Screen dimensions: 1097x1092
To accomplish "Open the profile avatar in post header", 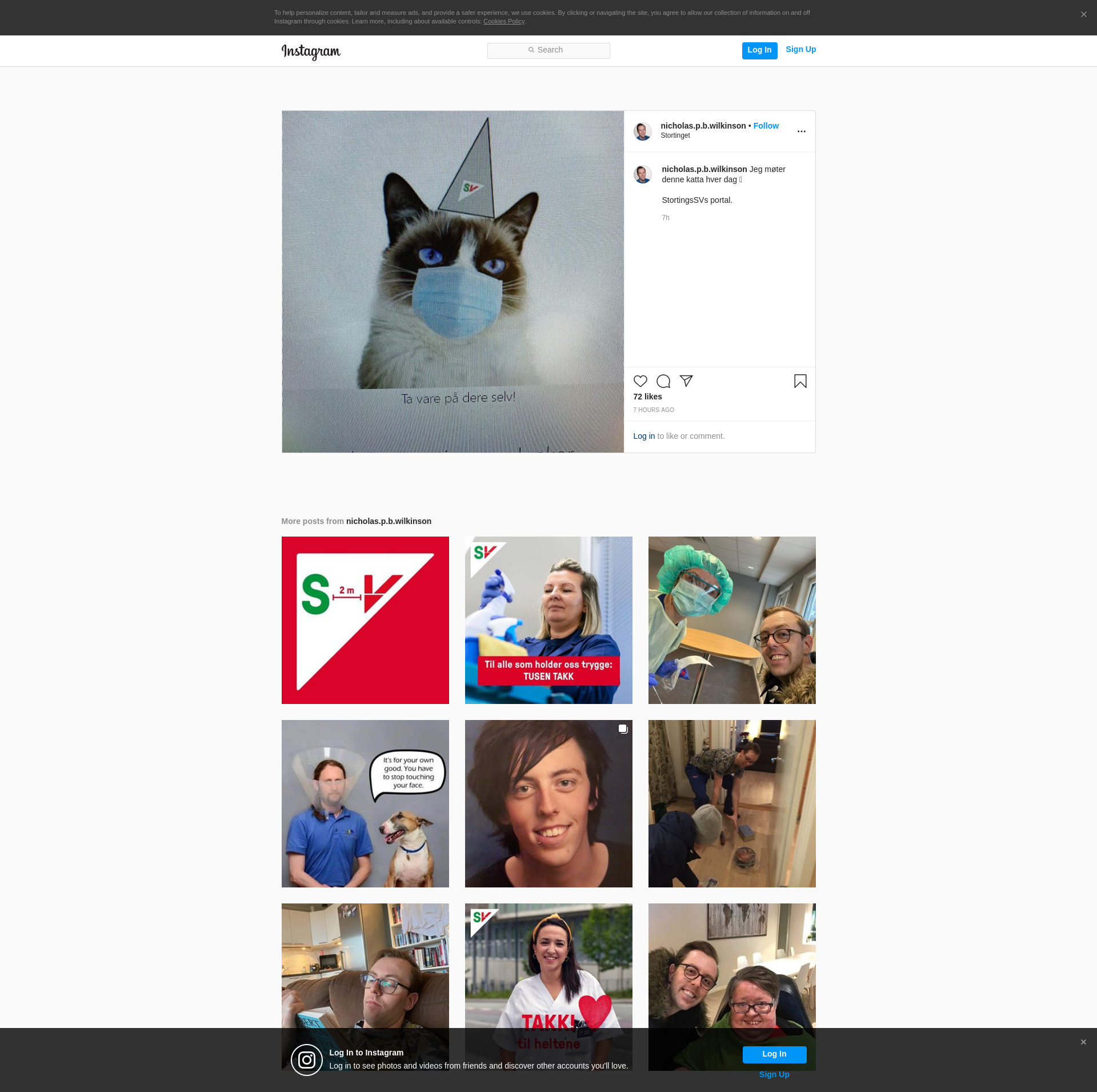I will point(642,131).
